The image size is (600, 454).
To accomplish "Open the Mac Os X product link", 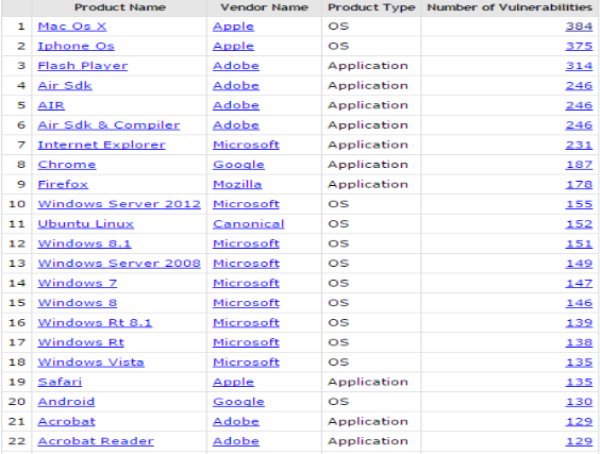I will click(x=71, y=26).
